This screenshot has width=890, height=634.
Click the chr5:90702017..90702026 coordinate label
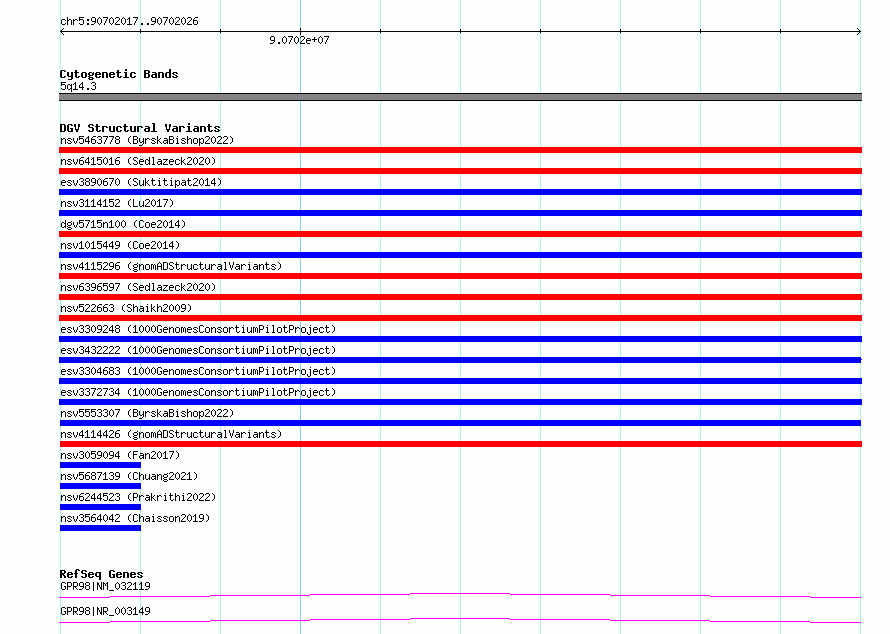click(x=129, y=22)
